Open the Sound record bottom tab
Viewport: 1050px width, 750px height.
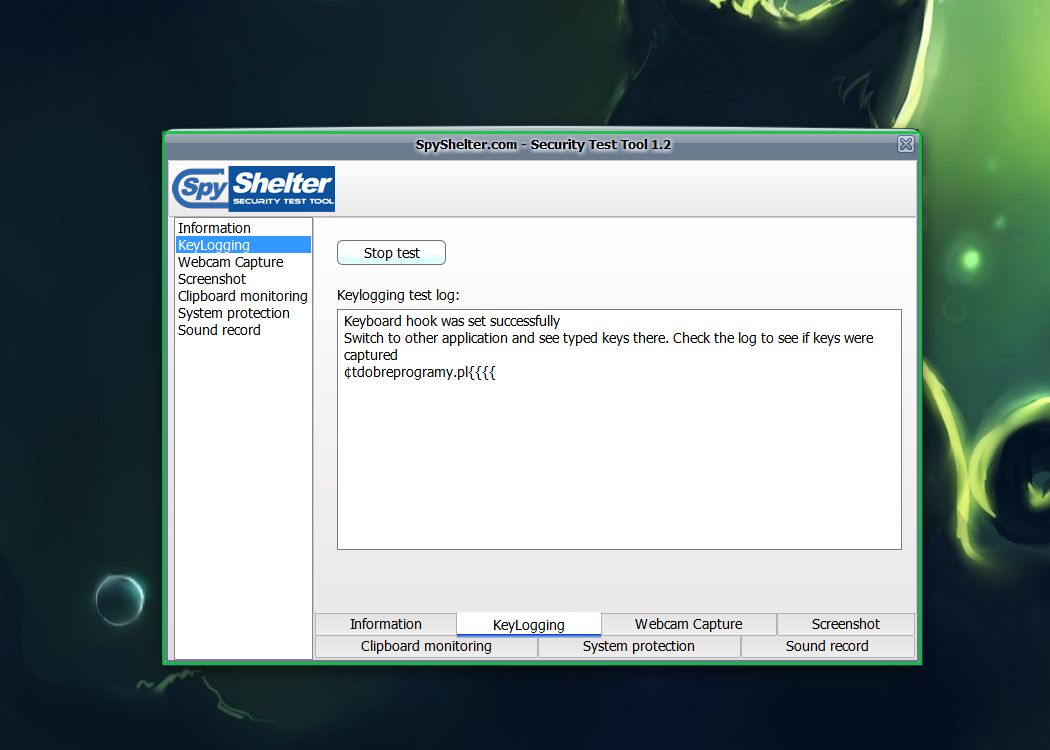(x=827, y=646)
